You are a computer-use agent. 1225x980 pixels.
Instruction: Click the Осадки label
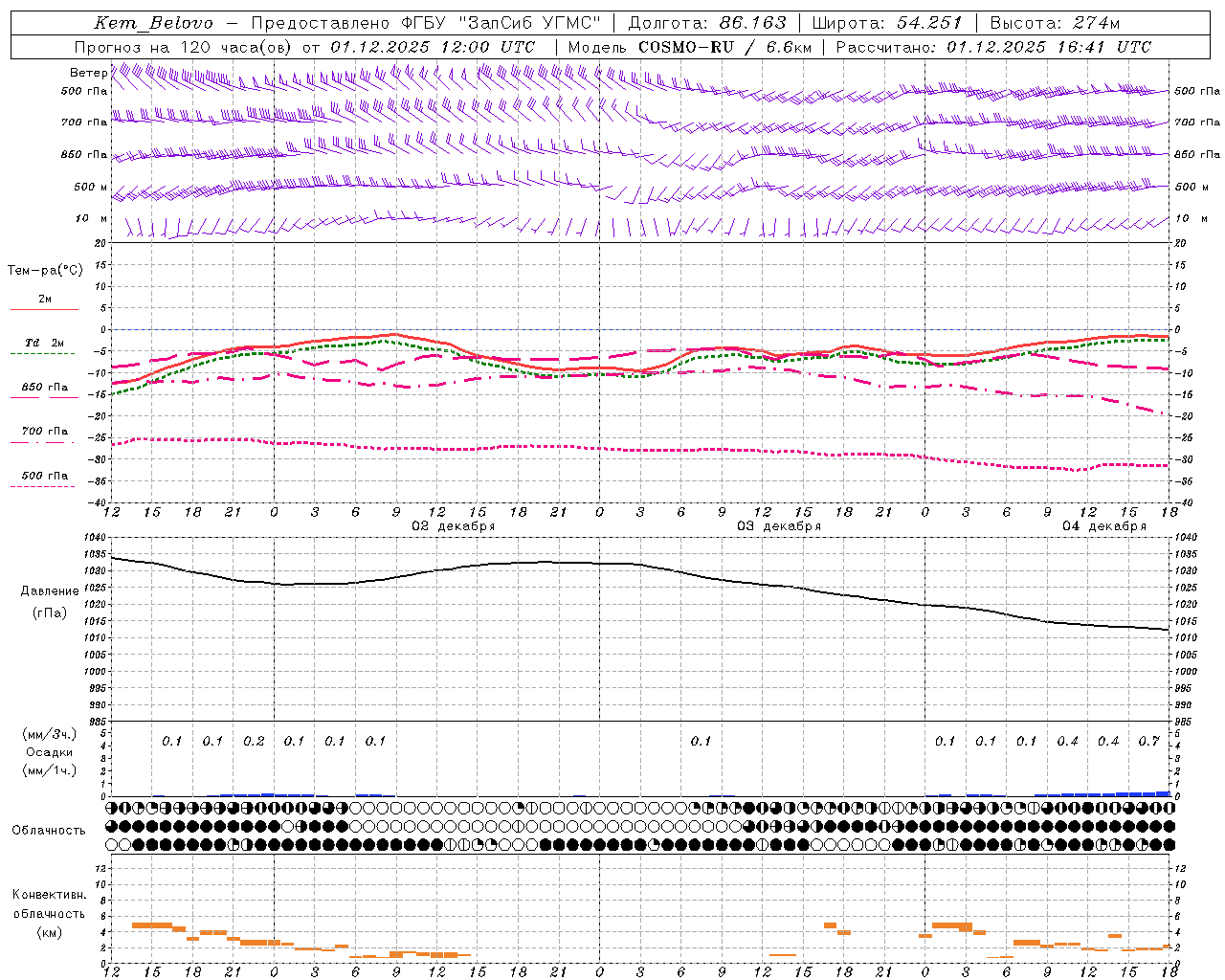click(x=50, y=752)
